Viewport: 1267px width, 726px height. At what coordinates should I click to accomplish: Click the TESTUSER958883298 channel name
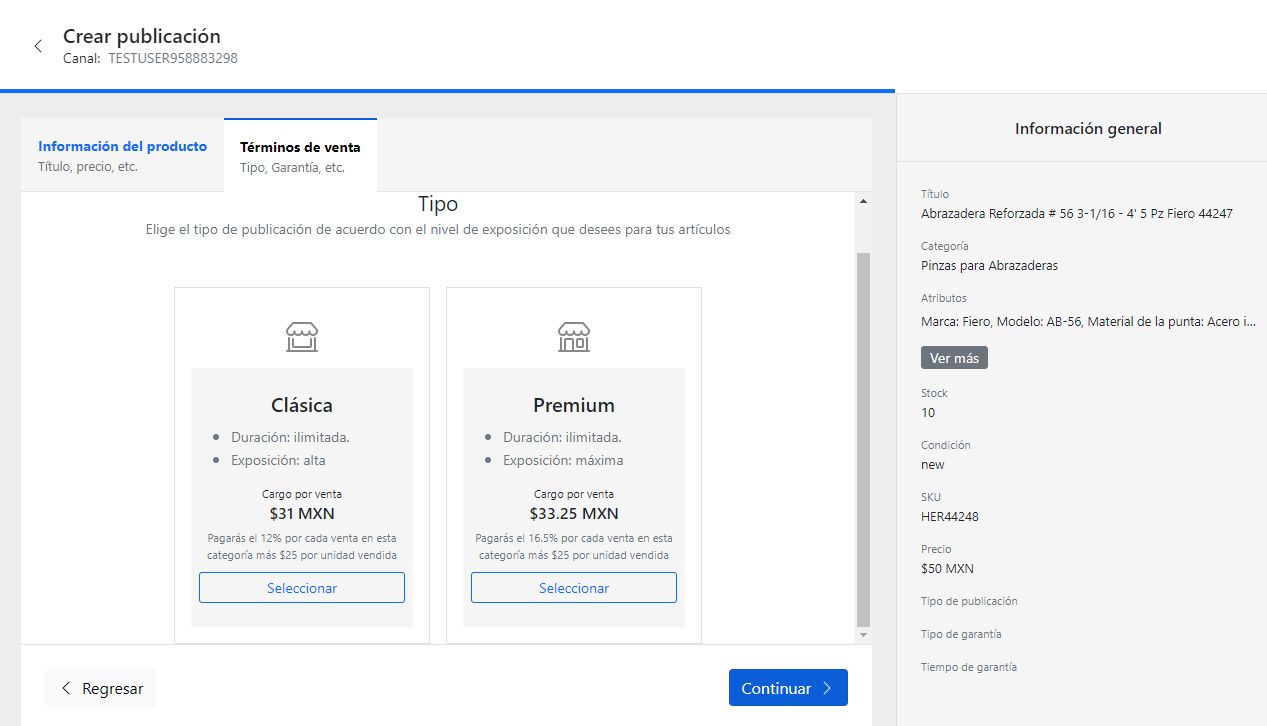point(173,58)
